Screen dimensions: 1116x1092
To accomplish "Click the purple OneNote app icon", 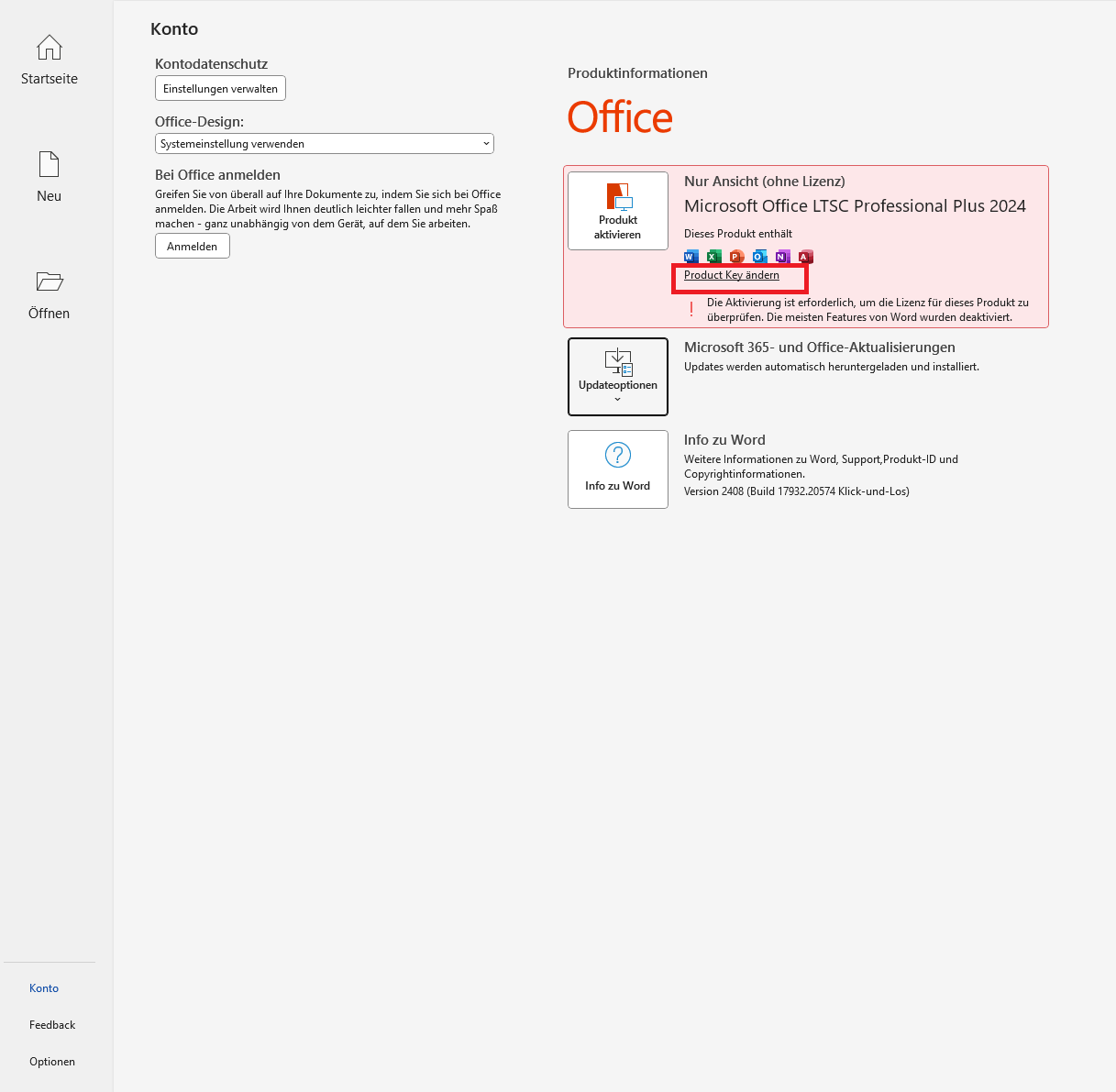I will tap(783, 257).
